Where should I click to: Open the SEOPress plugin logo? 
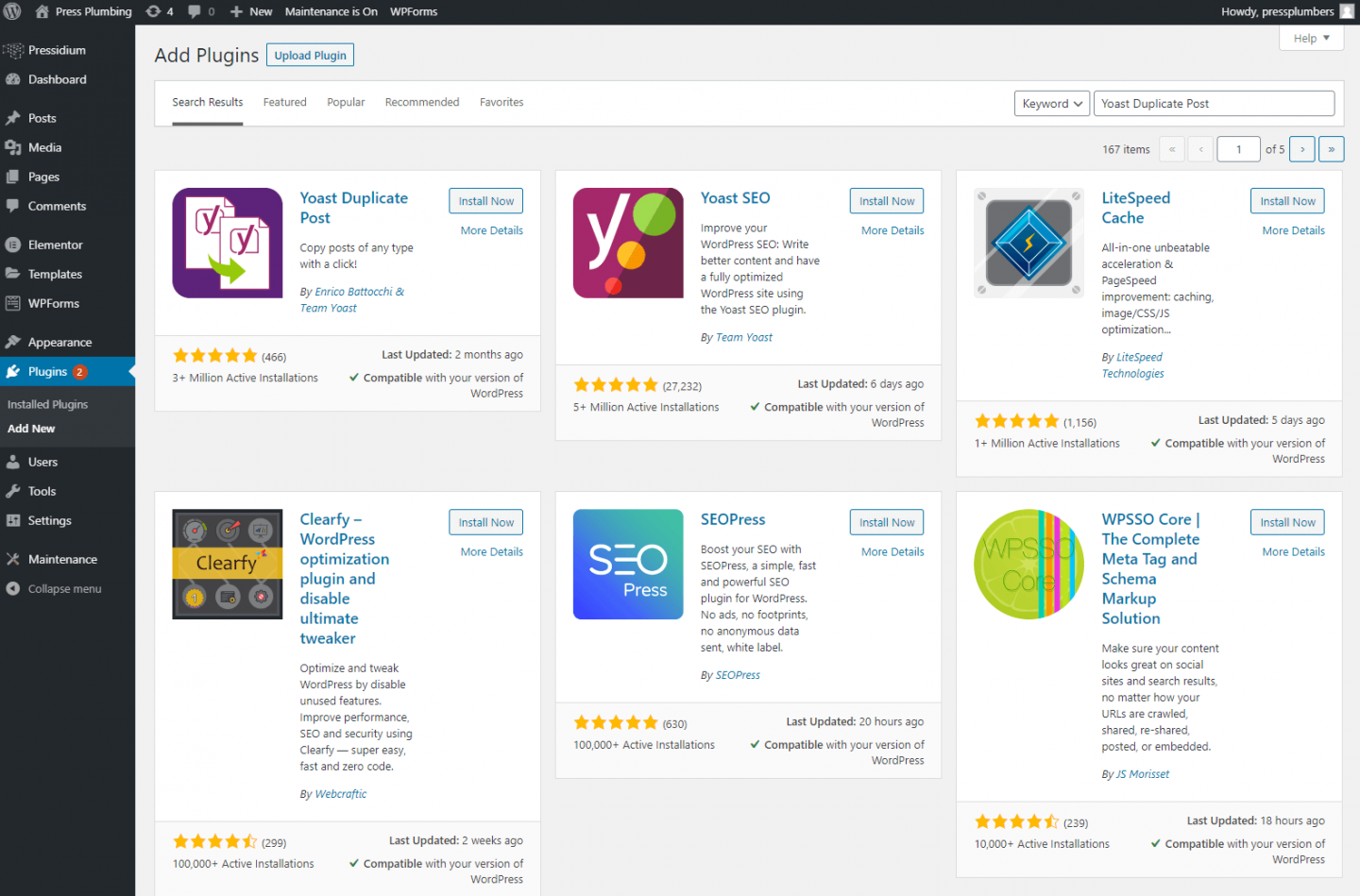(628, 565)
